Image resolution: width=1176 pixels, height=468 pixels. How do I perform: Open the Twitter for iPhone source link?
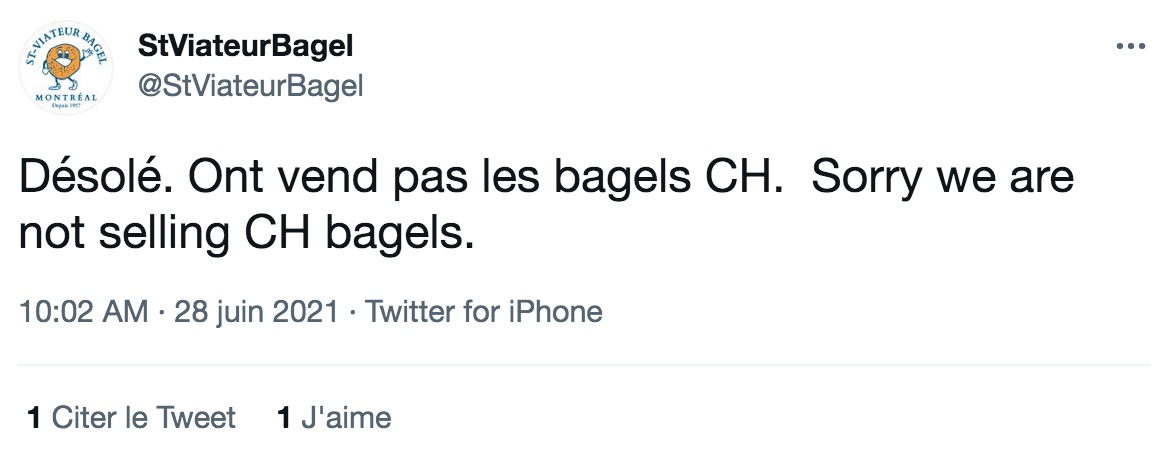coord(484,312)
